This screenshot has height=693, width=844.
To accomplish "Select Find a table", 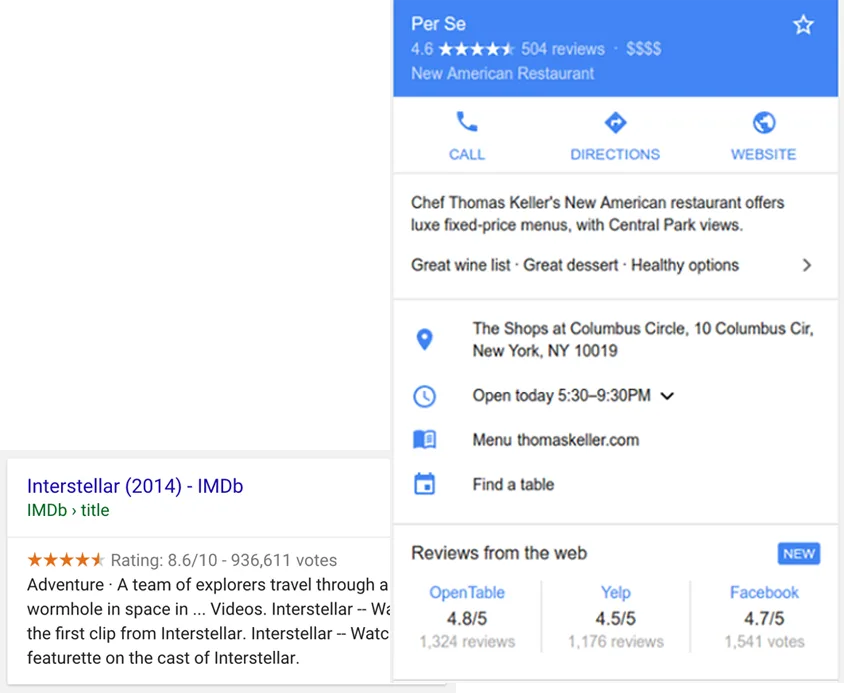I will [x=513, y=485].
